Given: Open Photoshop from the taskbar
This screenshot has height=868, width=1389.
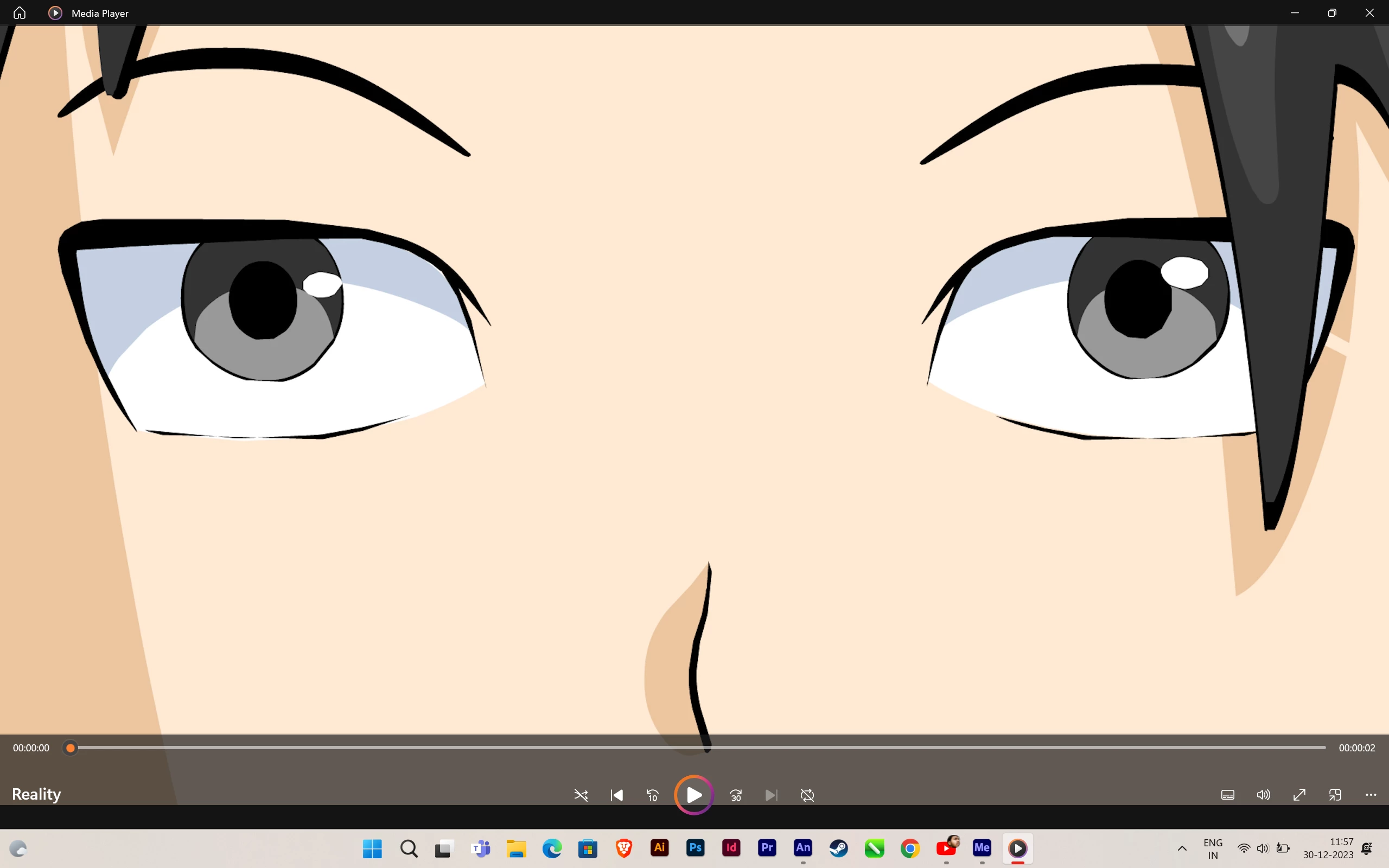Looking at the screenshot, I should click(x=696, y=848).
